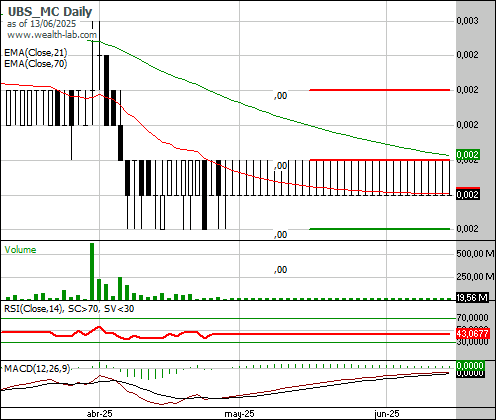
Task: Click the 70,0000 RSI axis label
Action: pyautogui.click(x=473, y=317)
